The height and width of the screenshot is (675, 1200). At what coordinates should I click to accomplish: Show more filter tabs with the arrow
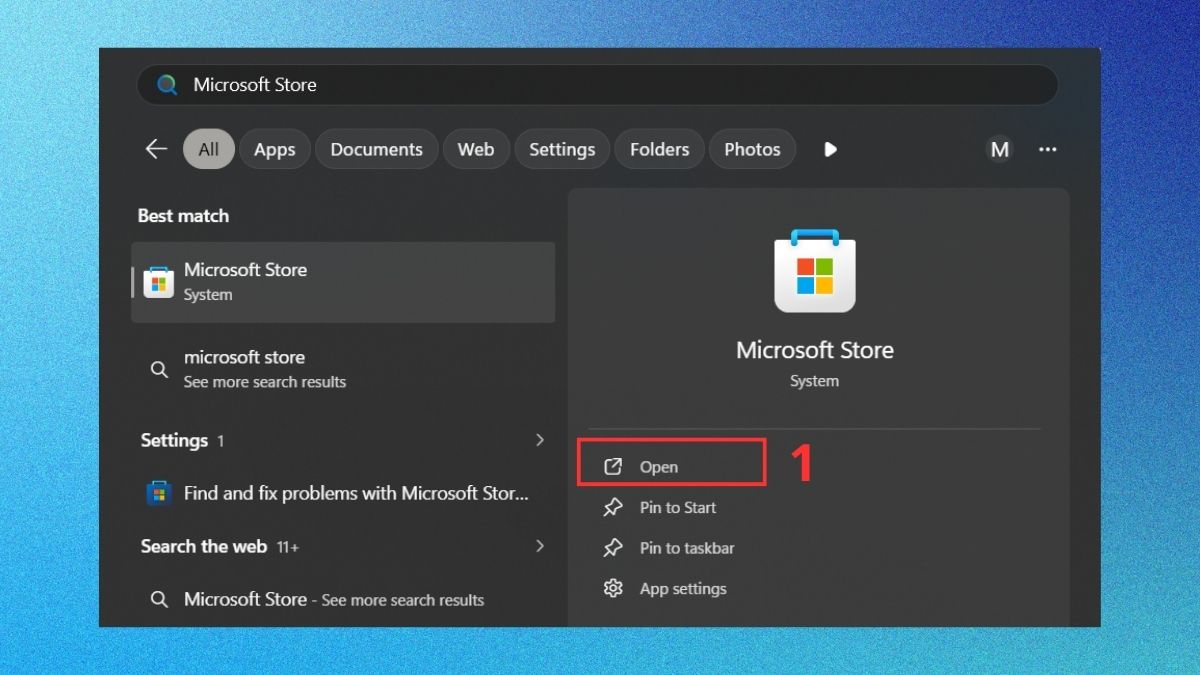pyautogui.click(x=830, y=149)
